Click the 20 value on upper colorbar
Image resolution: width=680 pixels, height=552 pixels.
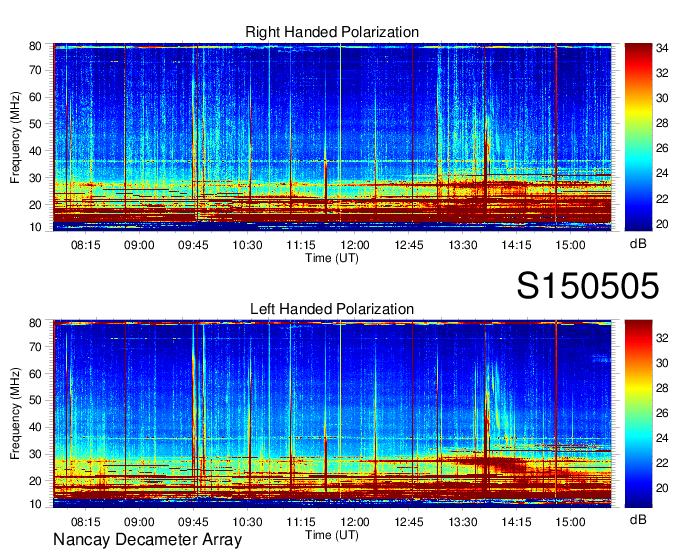tap(662, 224)
